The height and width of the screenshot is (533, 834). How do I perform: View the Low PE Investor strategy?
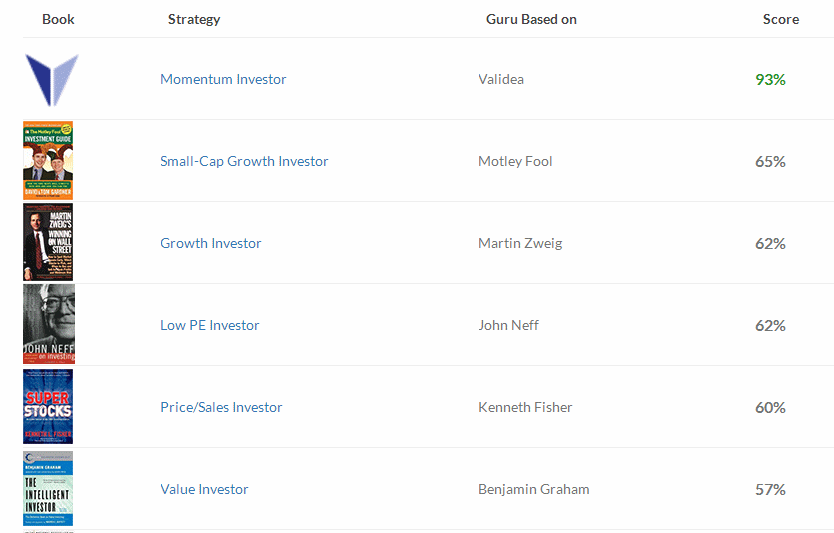coord(210,325)
